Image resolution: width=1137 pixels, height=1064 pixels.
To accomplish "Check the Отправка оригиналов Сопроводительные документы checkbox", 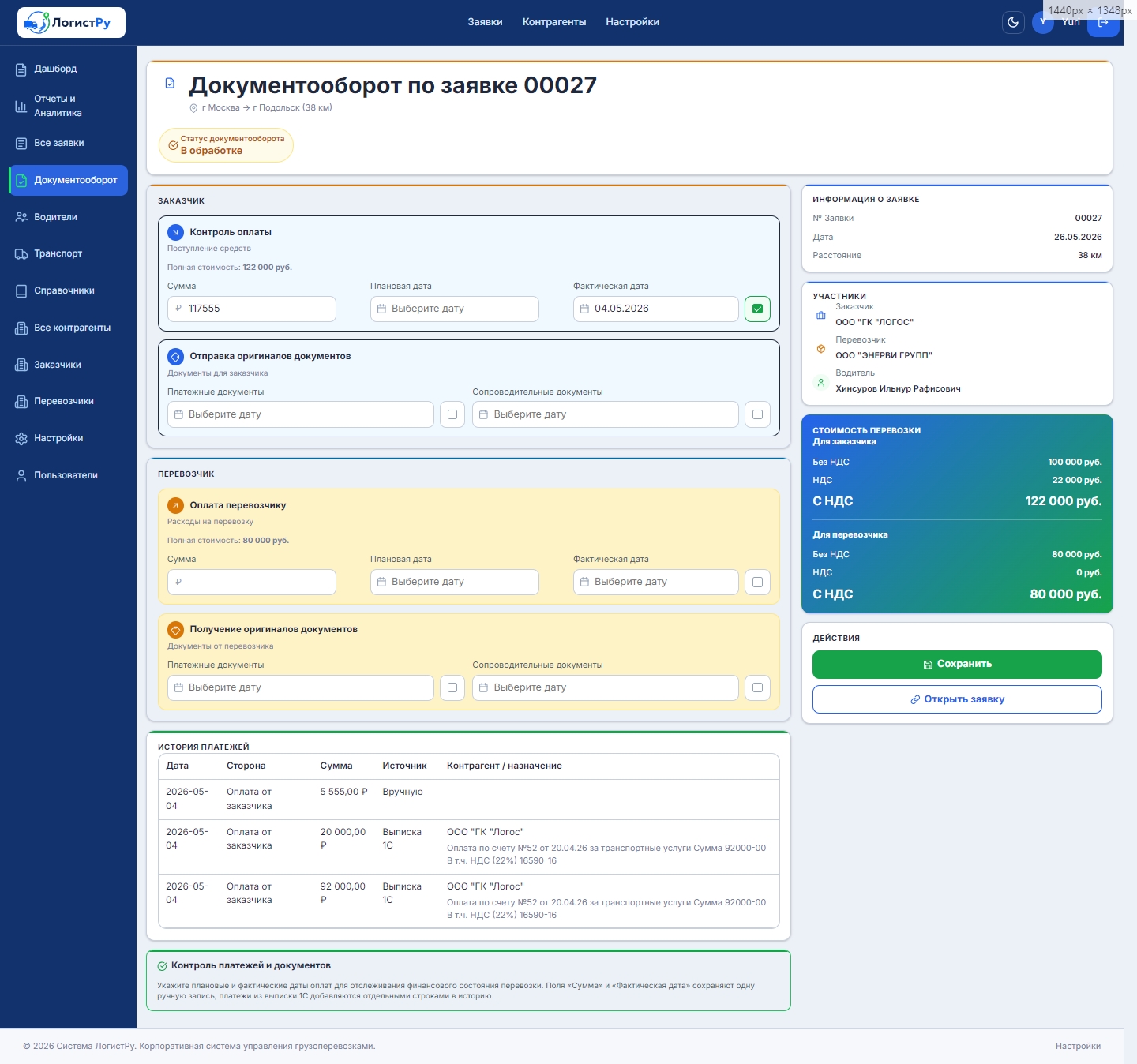I will 757,414.
